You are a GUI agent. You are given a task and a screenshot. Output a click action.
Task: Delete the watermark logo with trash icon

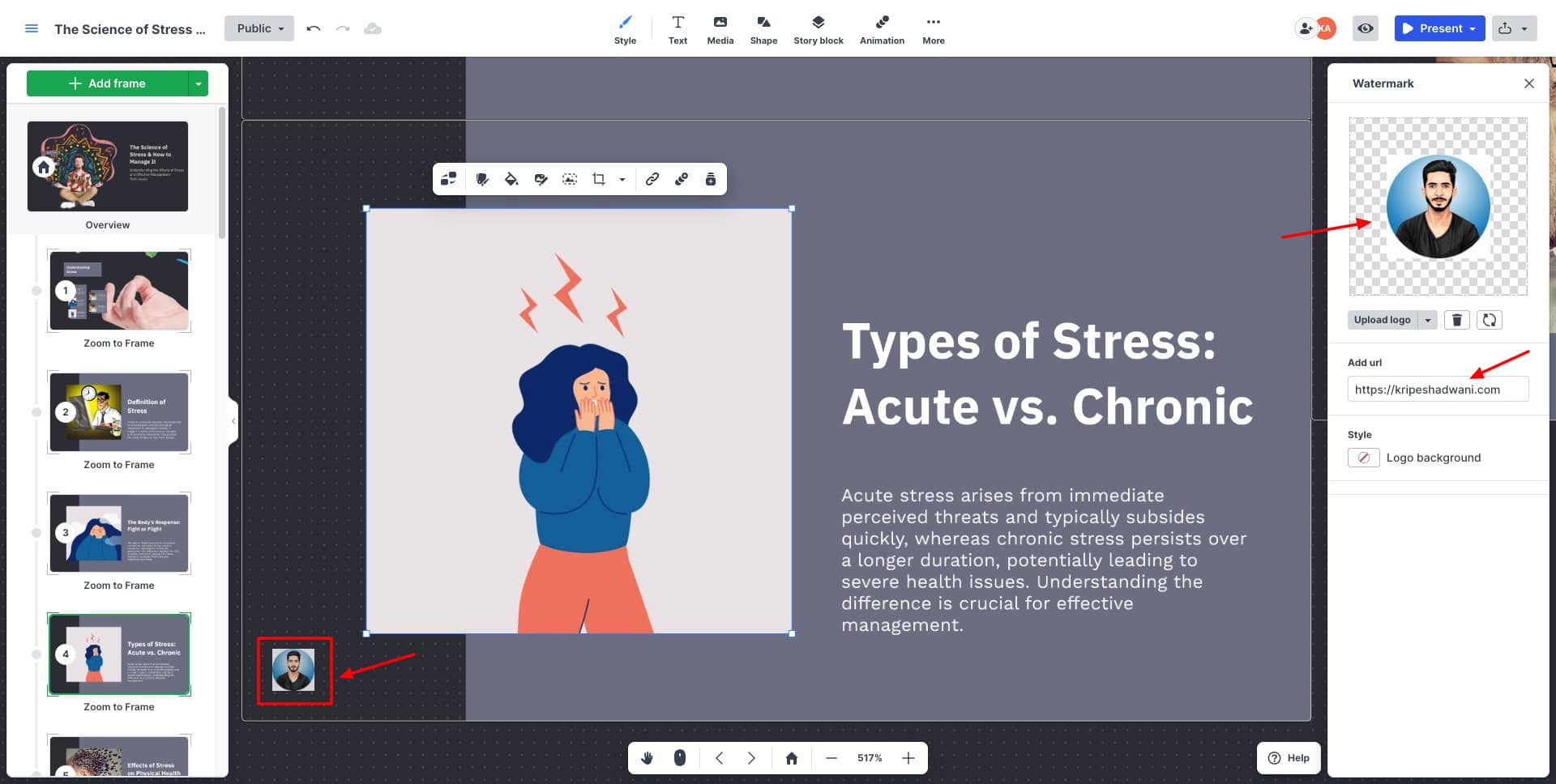click(x=1456, y=320)
